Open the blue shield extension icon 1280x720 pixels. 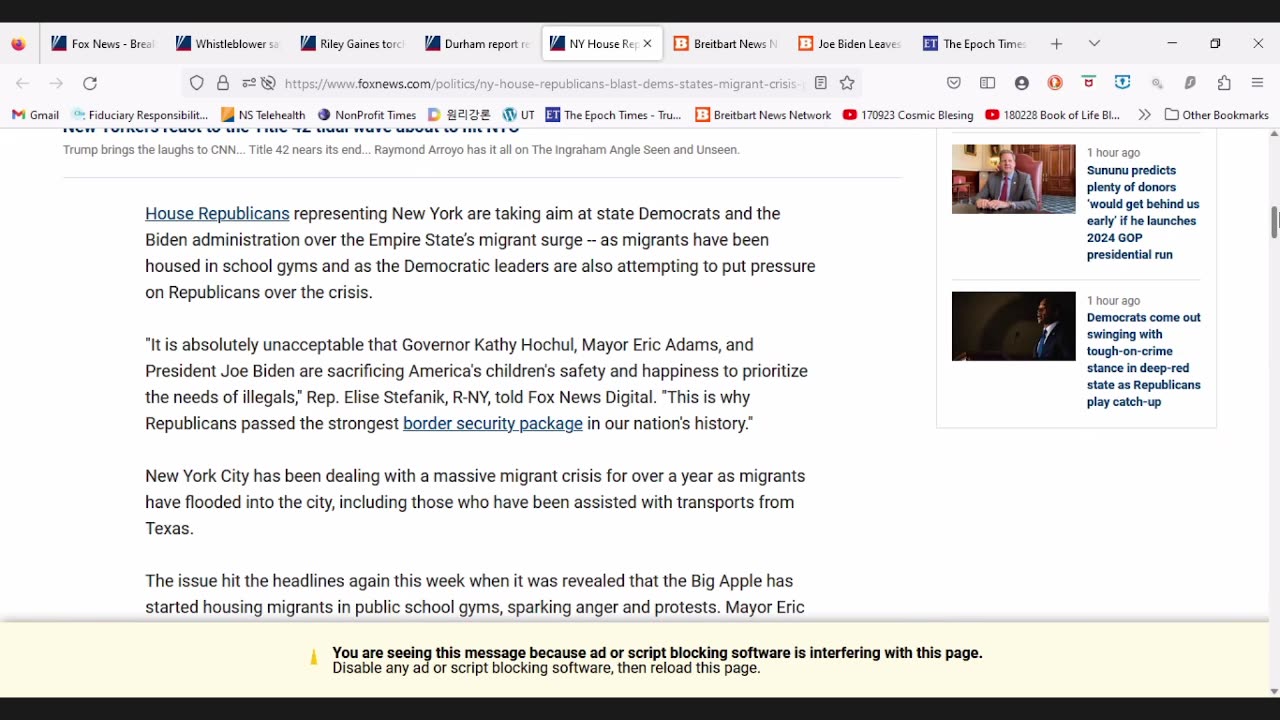(x=1123, y=83)
